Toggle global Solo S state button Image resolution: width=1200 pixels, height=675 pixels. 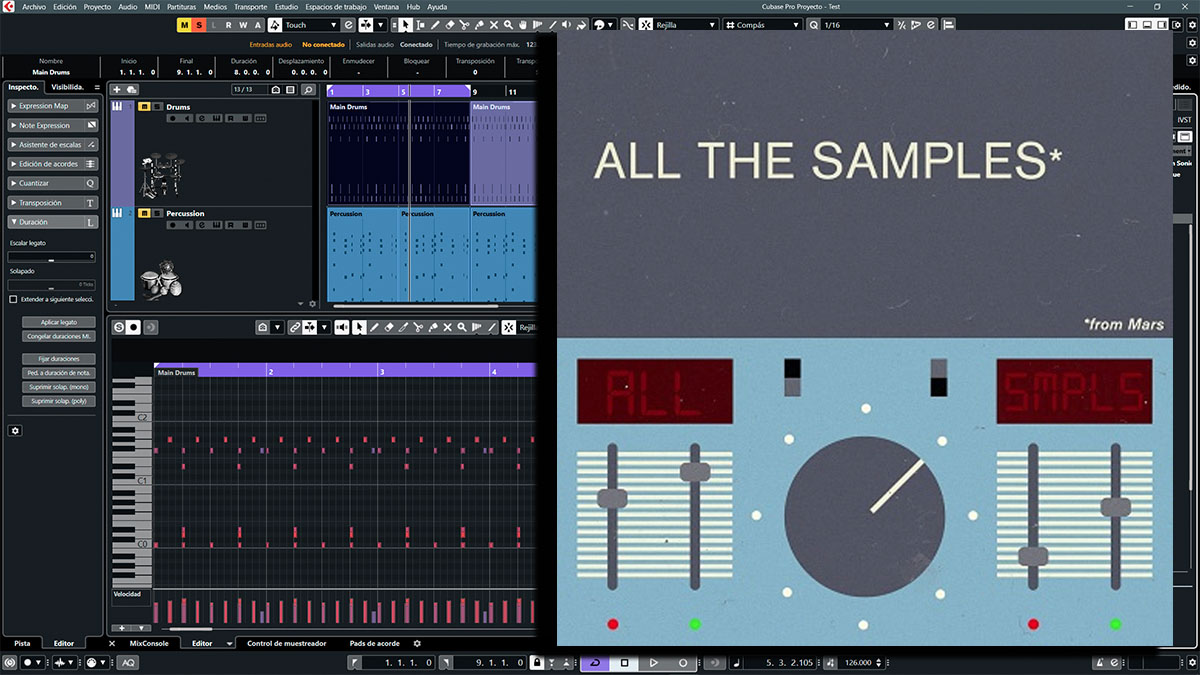pyautogui.click(x=199, y=24)
